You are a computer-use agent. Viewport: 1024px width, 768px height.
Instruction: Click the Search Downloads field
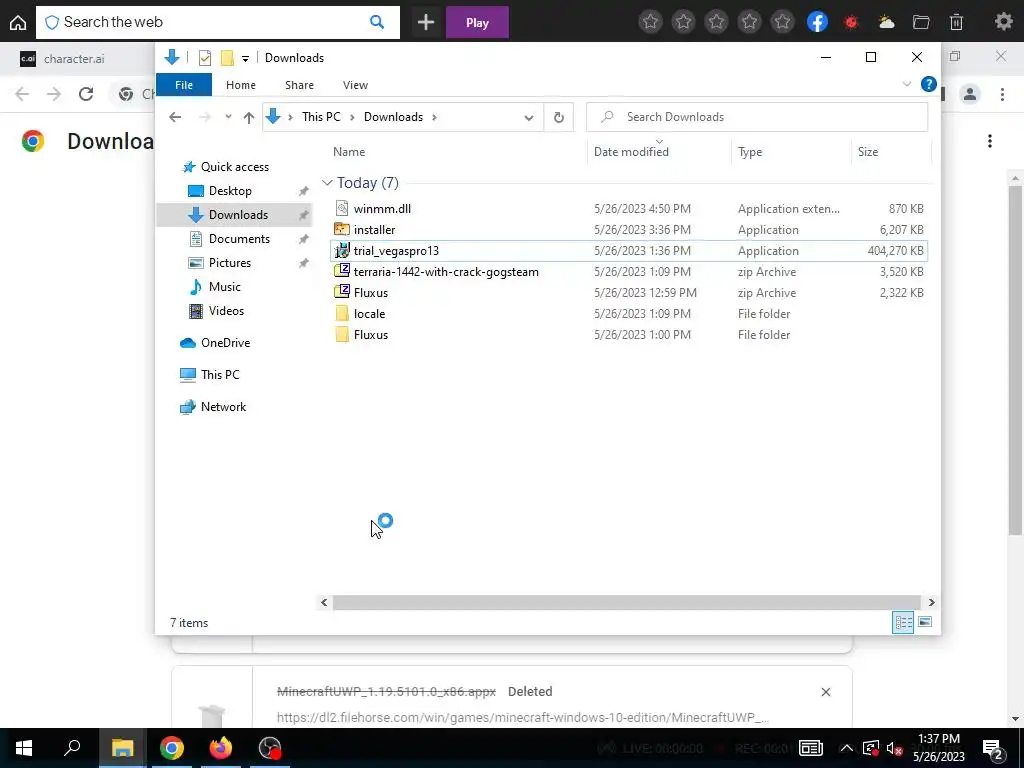coord(757,117)
